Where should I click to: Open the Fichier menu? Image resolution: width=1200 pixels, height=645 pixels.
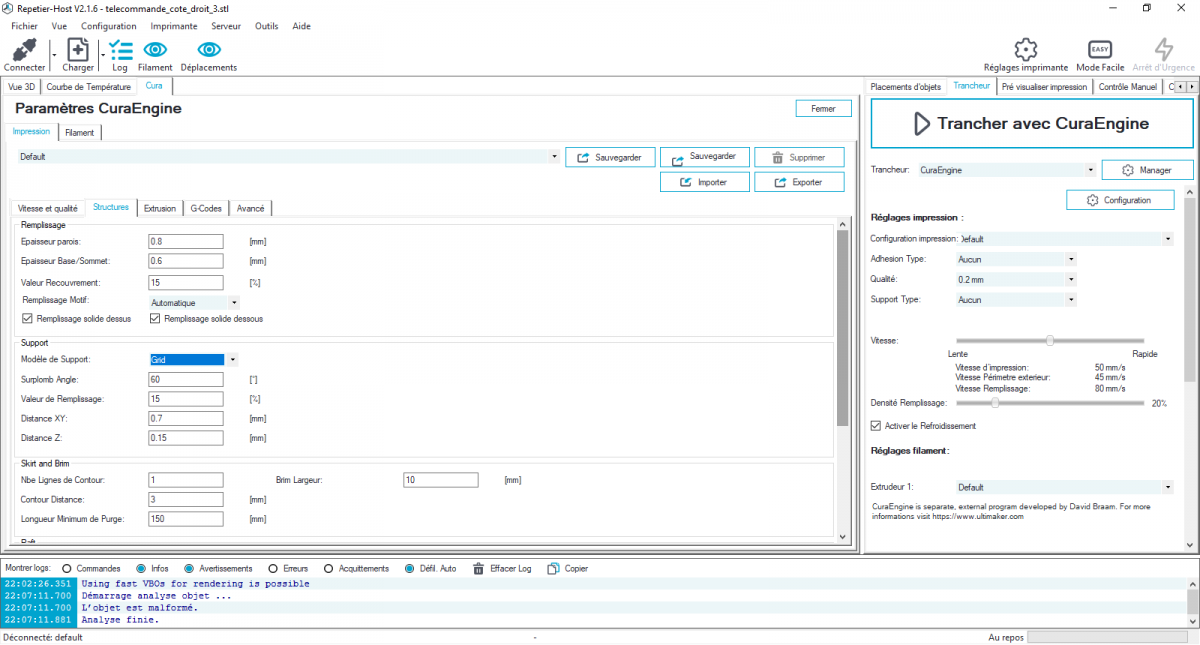[24, 26]
